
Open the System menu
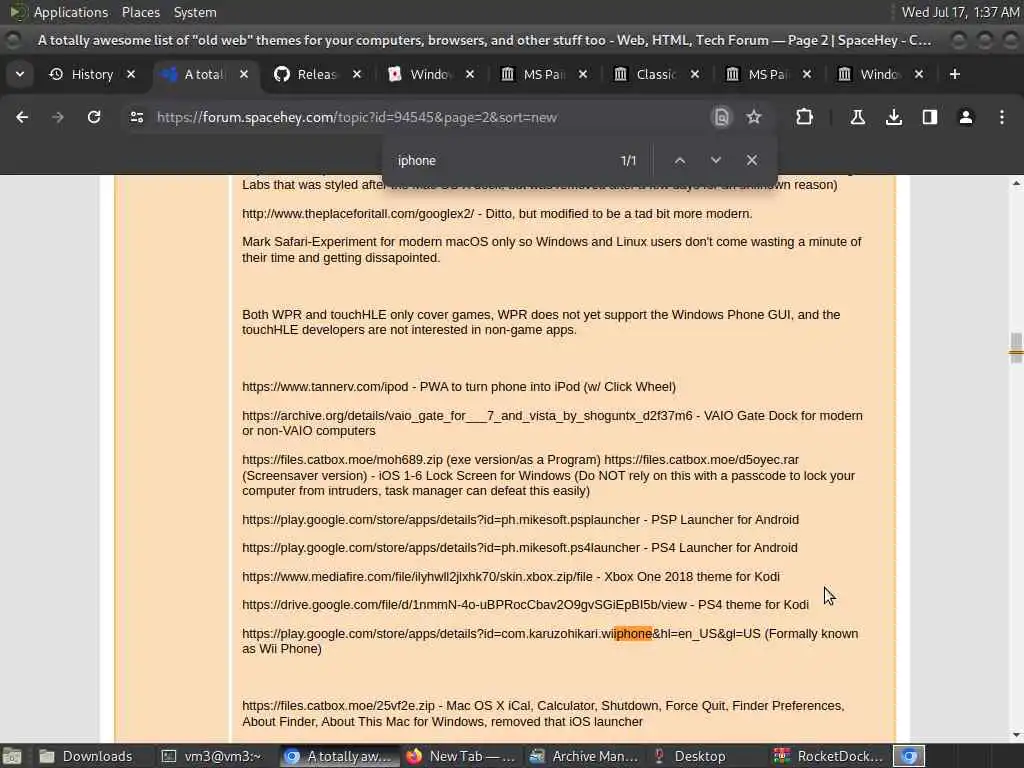click(195, 12)
